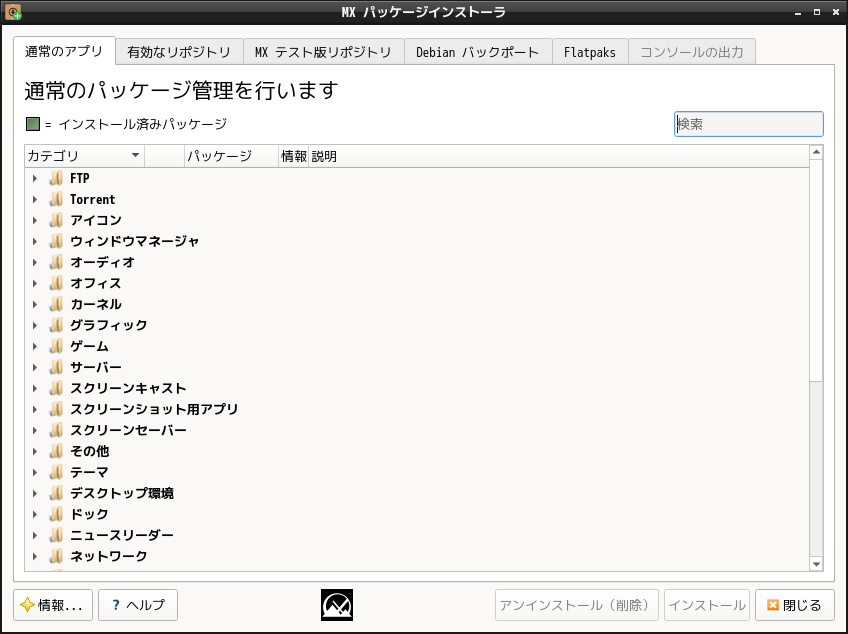Image resolution: width=848 pixels, height=634 pixels.
Task: Click the 情報 column header
Action: [294, 156]
